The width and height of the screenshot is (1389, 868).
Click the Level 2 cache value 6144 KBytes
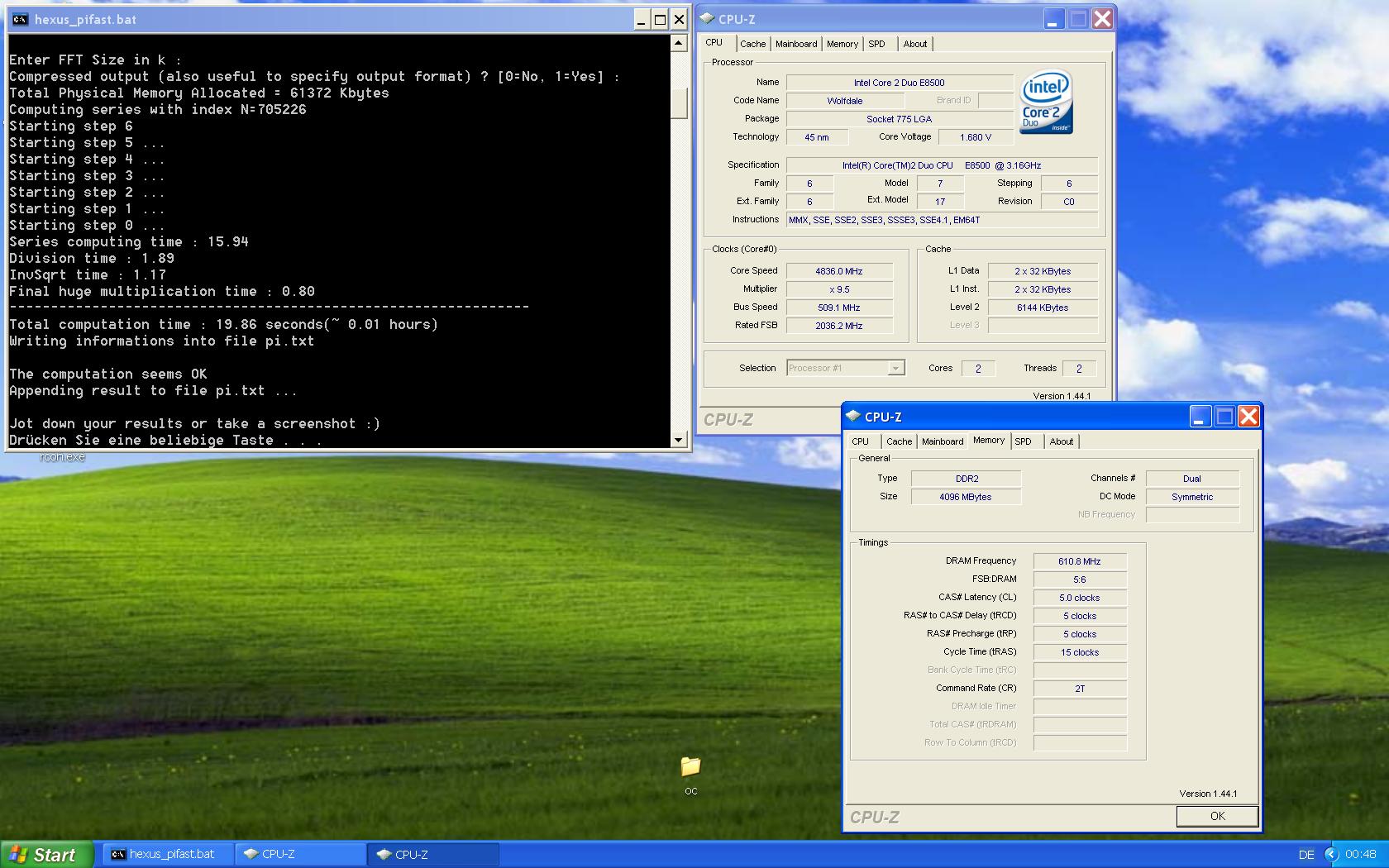pyautogui.click(x=1042, y=308)
